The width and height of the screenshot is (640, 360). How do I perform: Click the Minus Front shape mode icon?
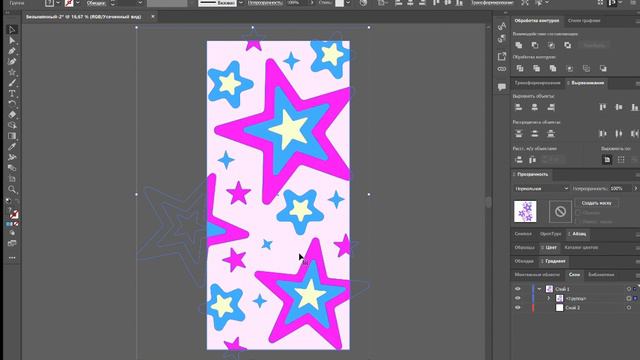(x=535, y=45)
